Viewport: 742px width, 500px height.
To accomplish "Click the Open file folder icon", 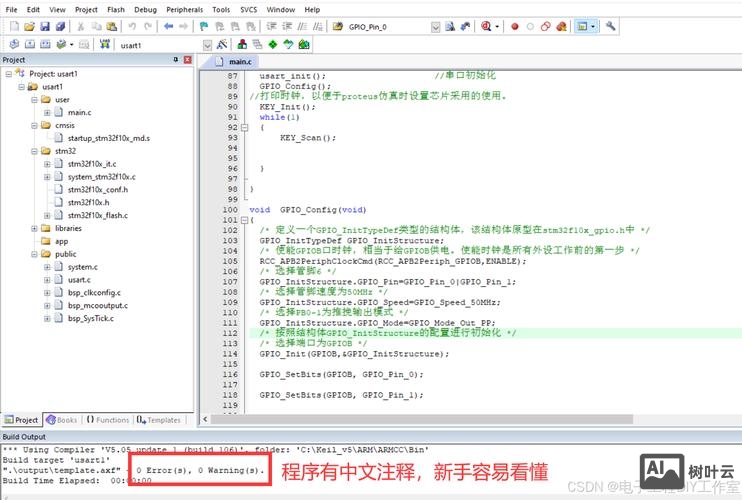I will 29,26.
